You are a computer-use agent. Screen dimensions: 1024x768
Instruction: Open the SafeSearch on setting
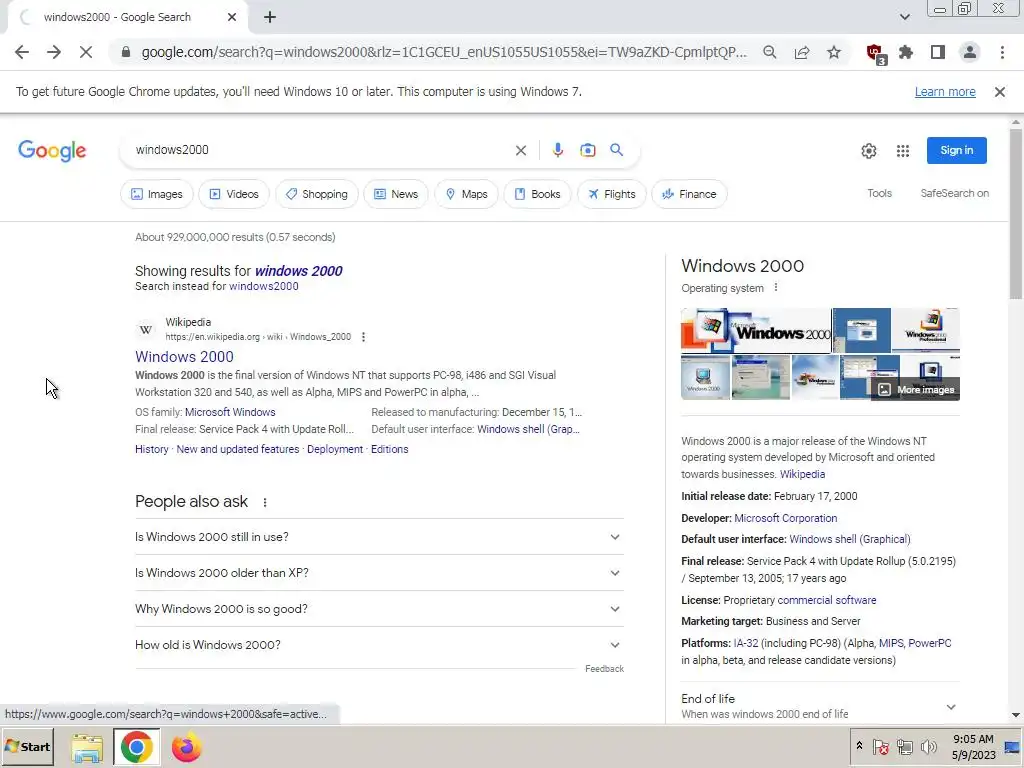click(x=954, y=193)
